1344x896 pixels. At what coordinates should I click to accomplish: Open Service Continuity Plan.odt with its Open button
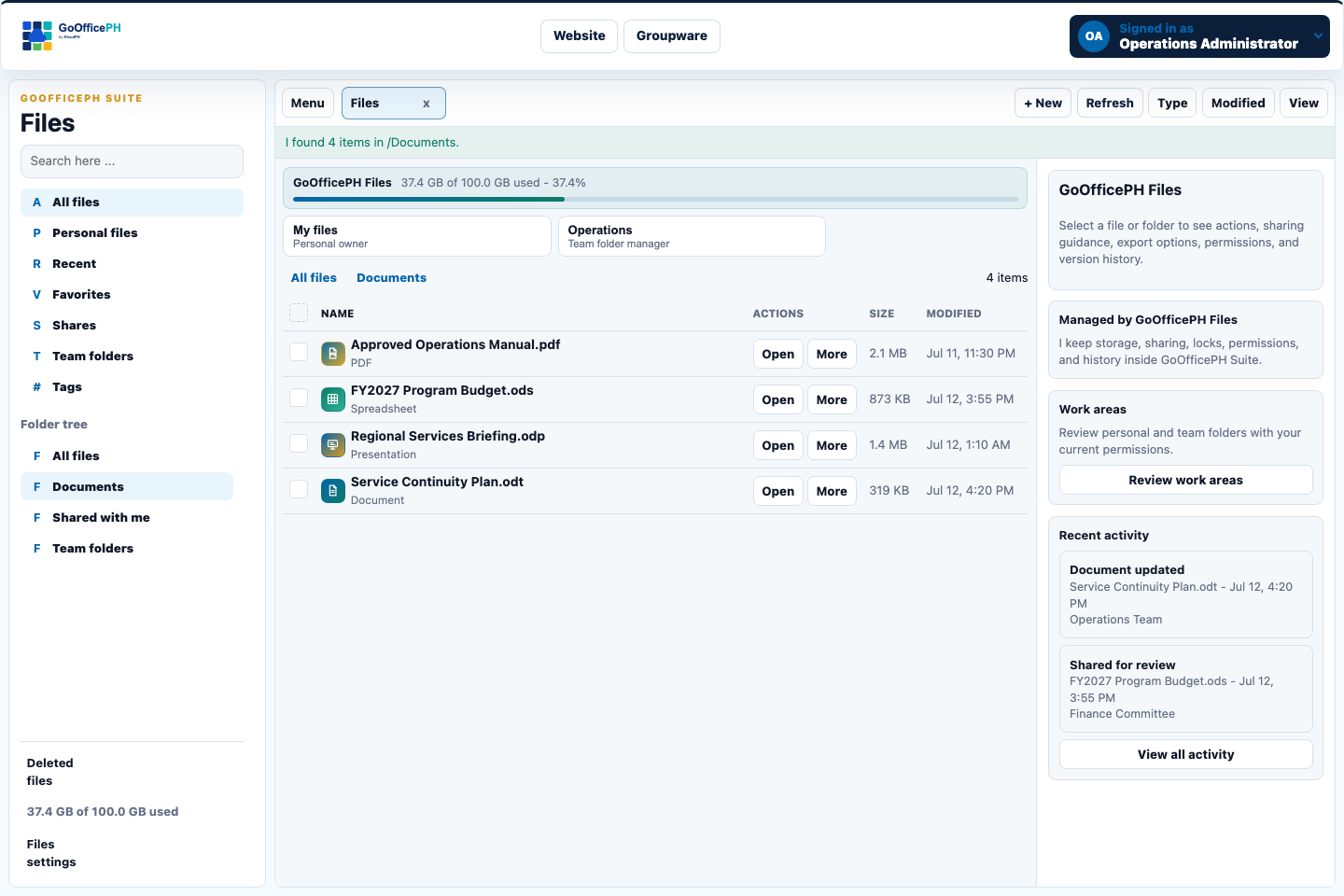(x=777, y=491)
